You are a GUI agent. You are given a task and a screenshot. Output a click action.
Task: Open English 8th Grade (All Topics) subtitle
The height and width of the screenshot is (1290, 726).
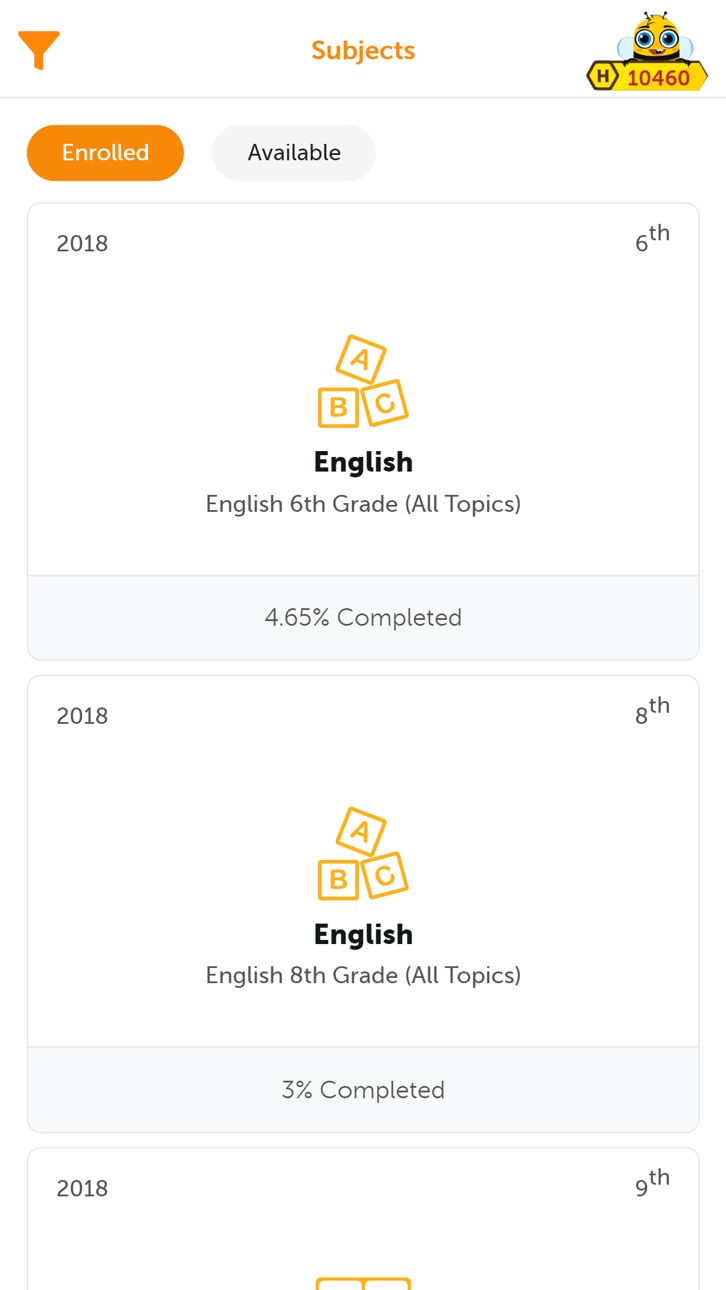coord(363,975)
